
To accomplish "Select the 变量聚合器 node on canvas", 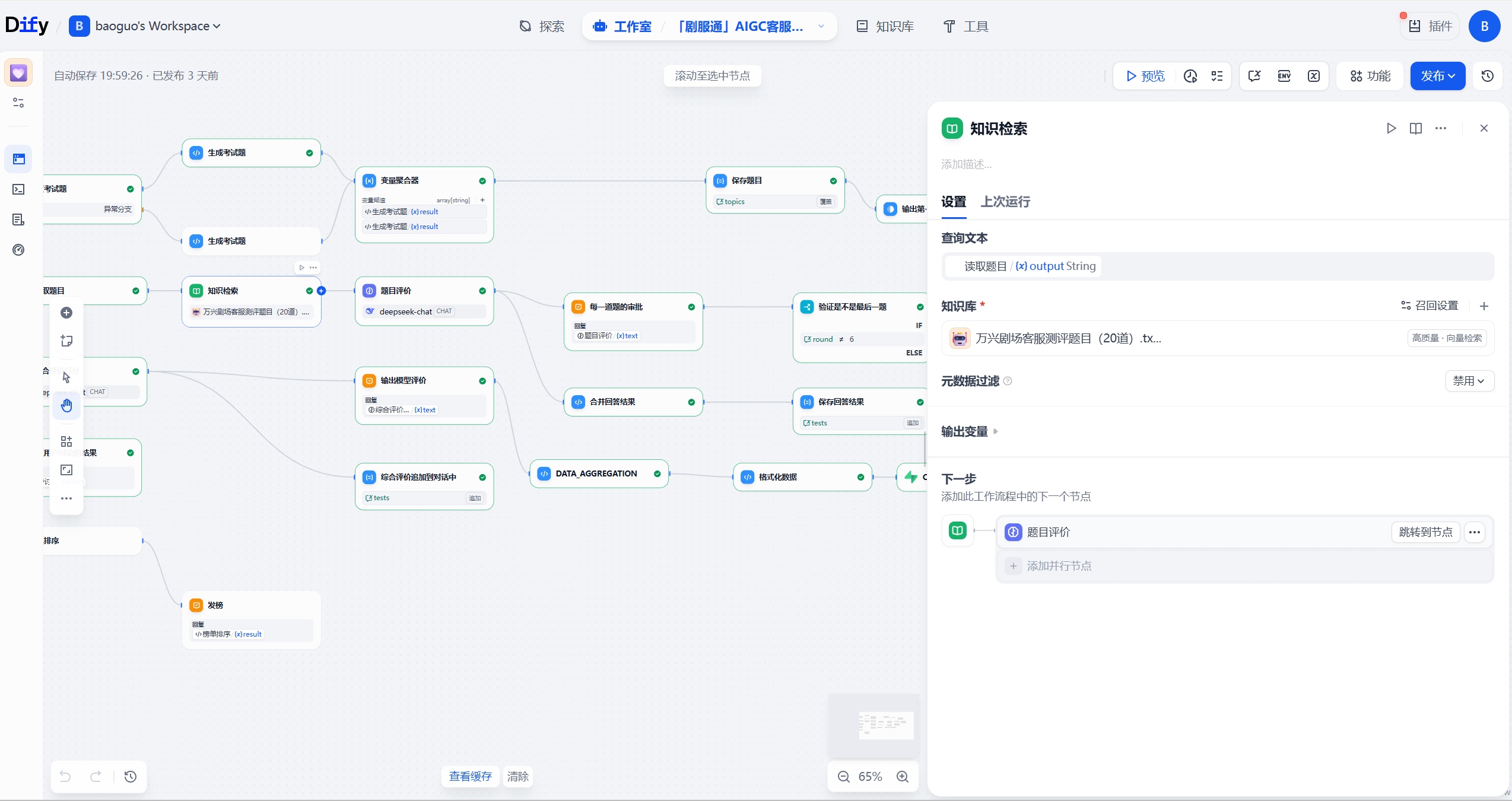I will click(424, 205).
